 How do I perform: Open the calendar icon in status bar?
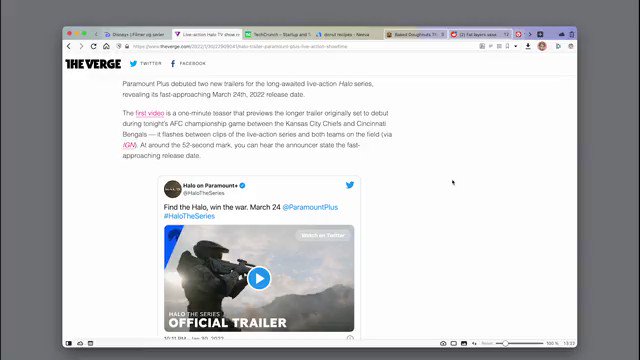91,343
